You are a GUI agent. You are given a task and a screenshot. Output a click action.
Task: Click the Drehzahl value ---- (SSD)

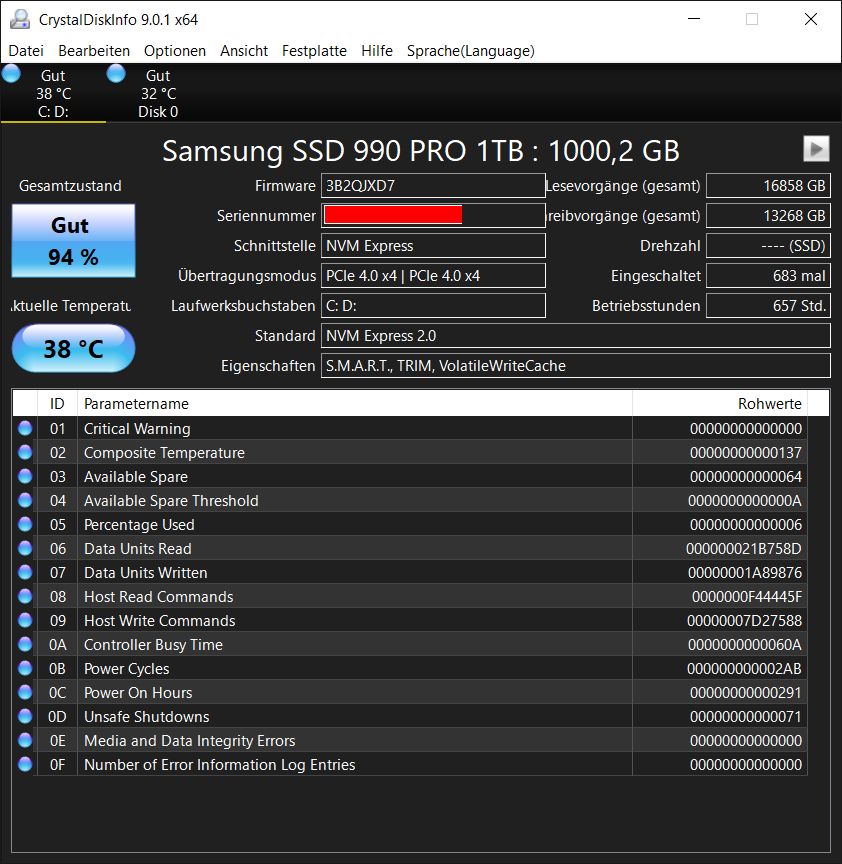pyautogui.click(x=768, y=246)
